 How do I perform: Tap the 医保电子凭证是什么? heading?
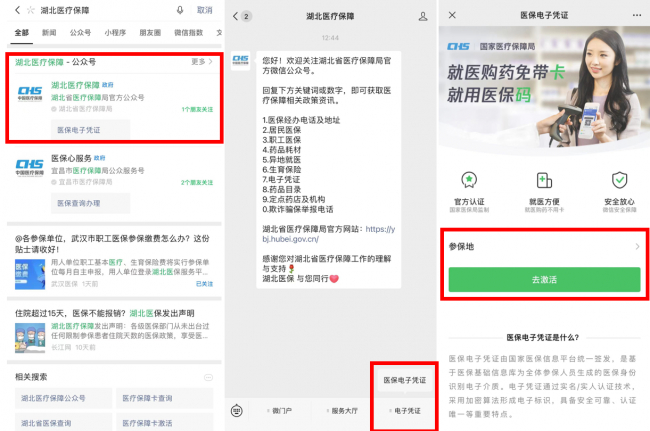pos(543,337)
